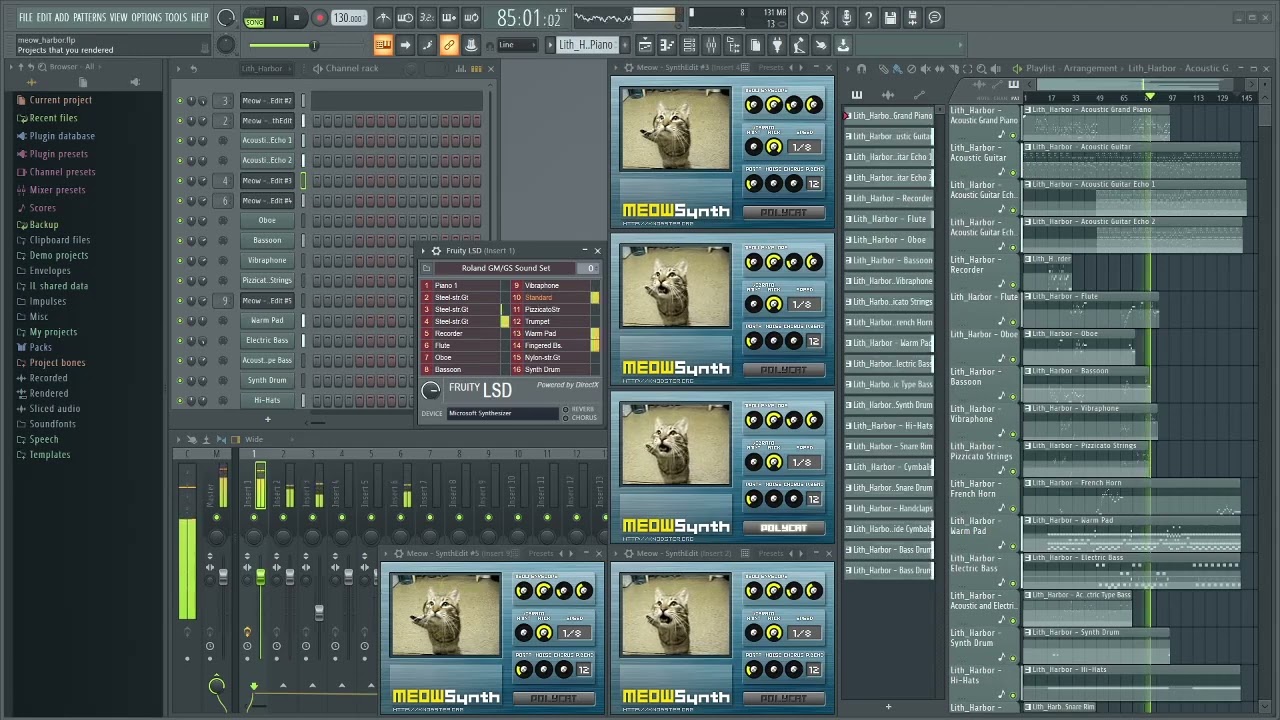Open Presets in Meow SynthEdit #5

pos(541,553)
